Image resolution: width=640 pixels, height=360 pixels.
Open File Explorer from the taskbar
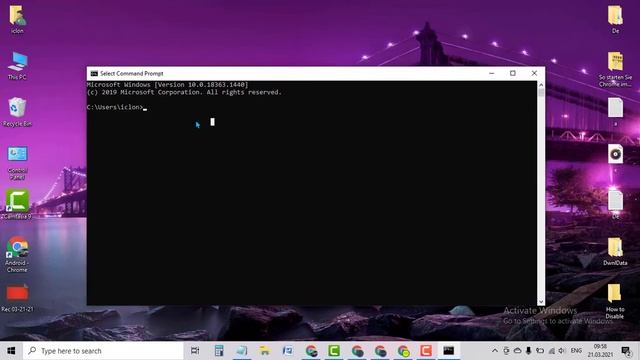(264, 351)
